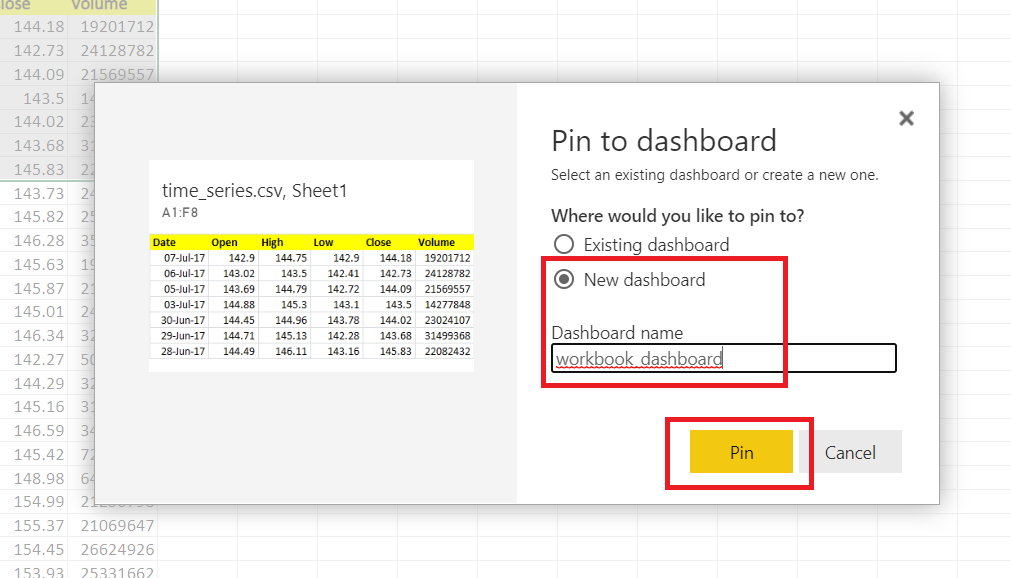Select the "New dashboard" radio button

pyautogui.click(x=564, y=280)
